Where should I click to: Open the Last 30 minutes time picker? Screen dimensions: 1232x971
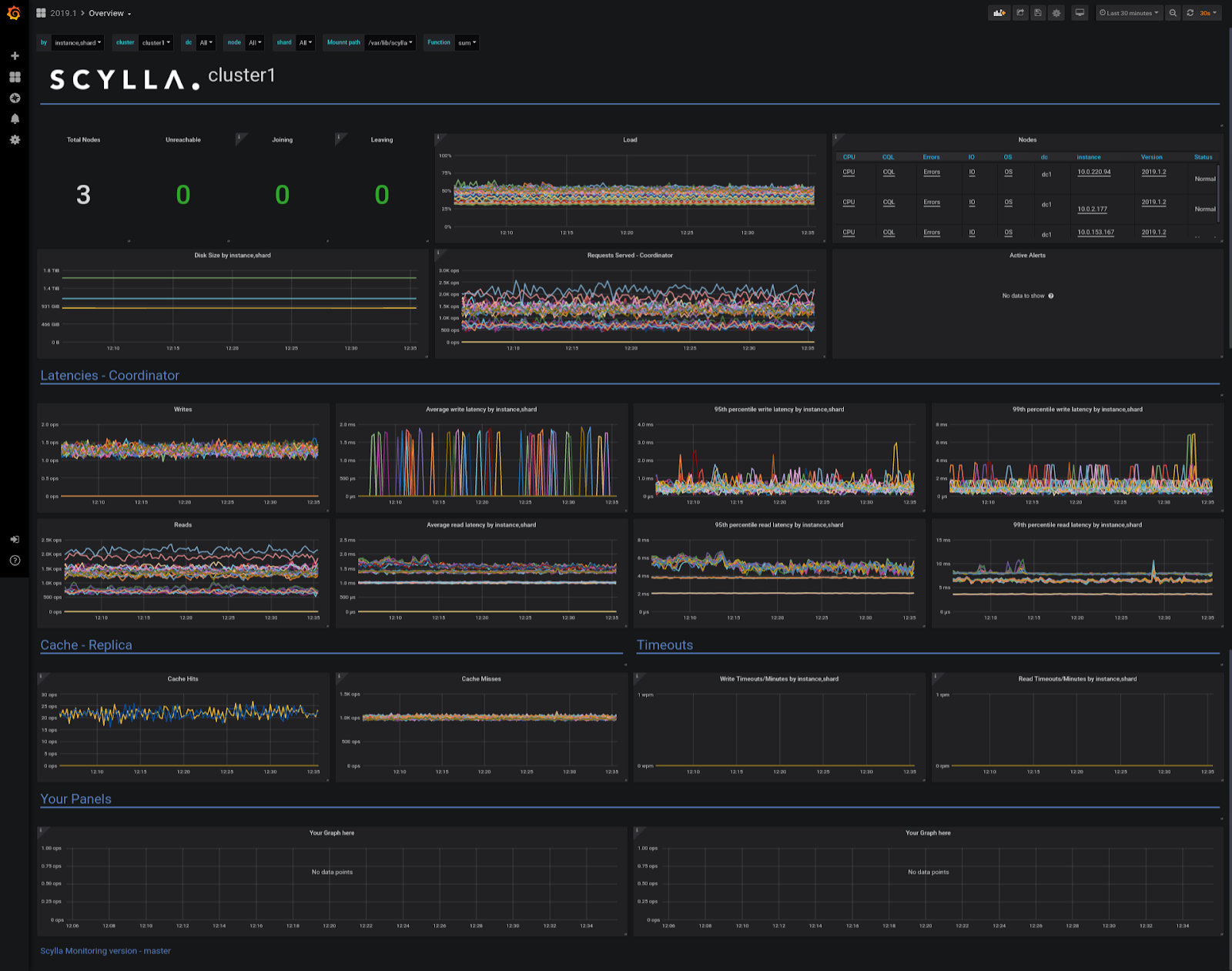click(x=1129, y=13)
